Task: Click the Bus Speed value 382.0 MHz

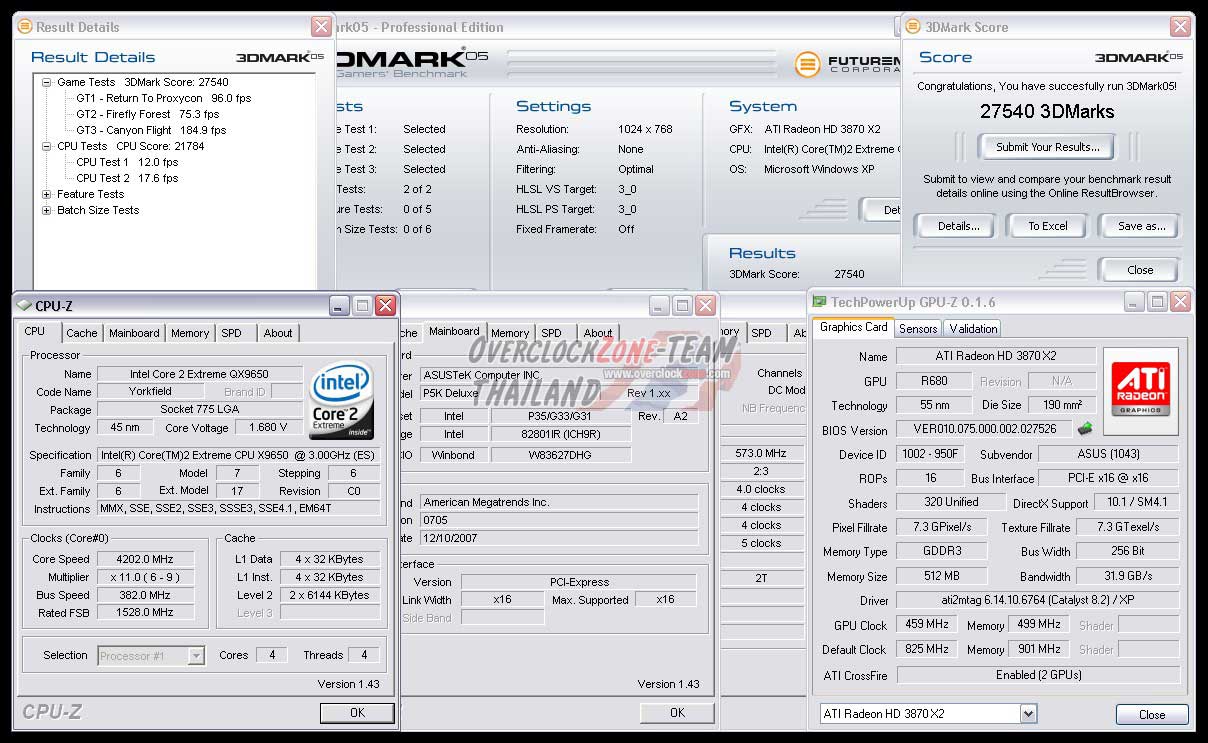Action: pyautogui.click(x=146, y=595)
